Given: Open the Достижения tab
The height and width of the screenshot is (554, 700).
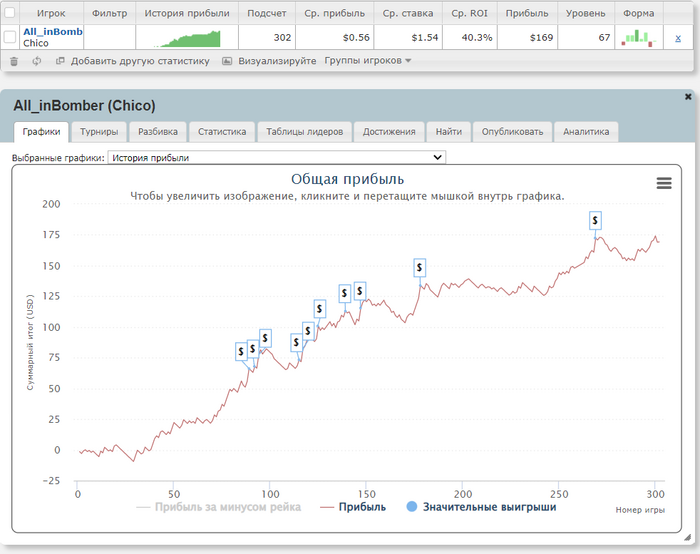Looking at the screenshot, I should click(389, 132).
